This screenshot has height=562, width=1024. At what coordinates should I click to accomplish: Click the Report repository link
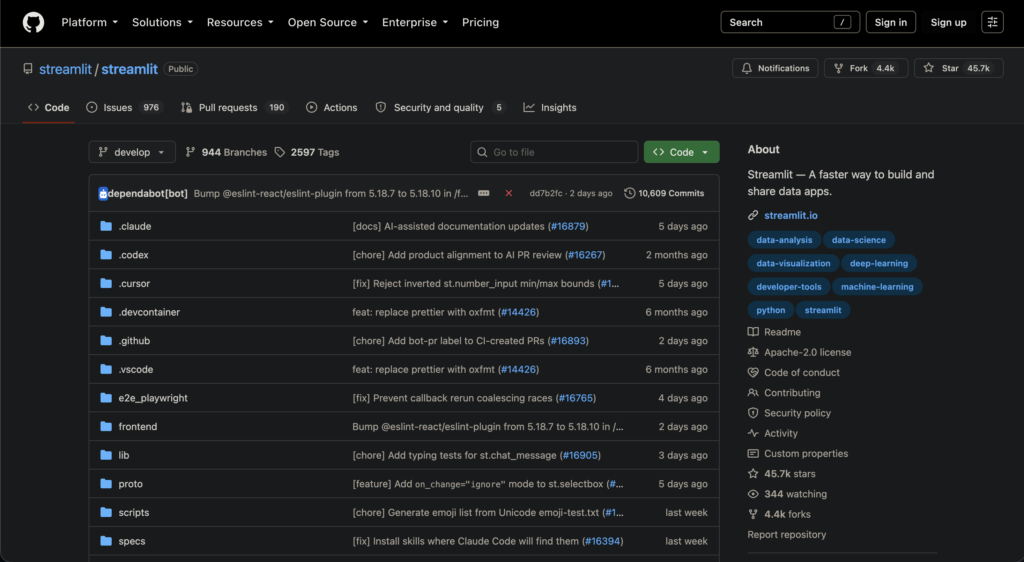pyautogui.click(x=786, y=535)
